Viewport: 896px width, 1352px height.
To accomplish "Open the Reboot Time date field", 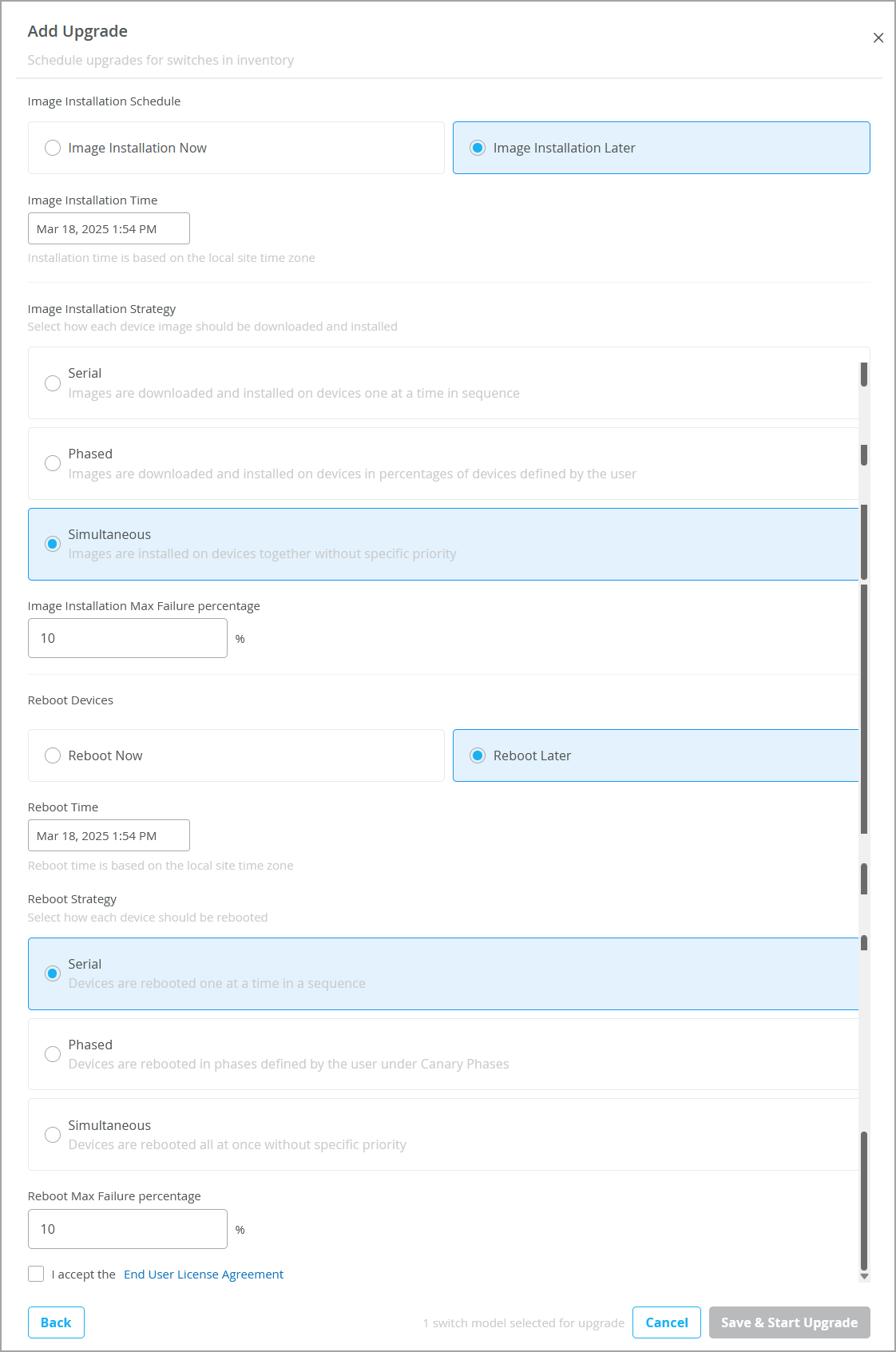I will tap(109, 835).
